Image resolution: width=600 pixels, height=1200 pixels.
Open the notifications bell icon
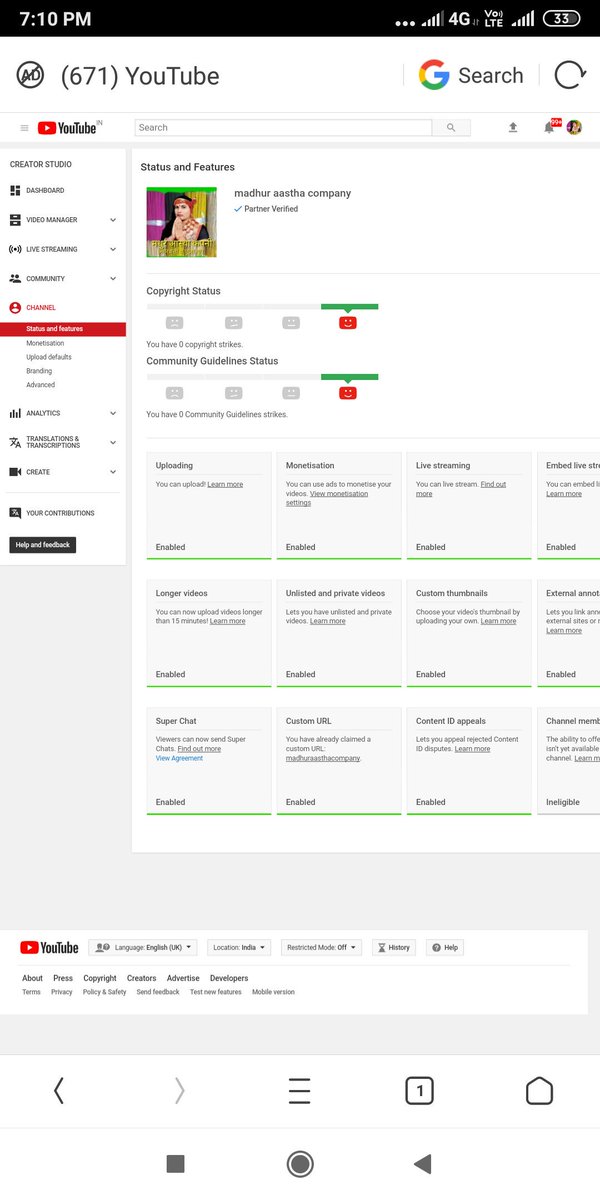coord(549,127)
